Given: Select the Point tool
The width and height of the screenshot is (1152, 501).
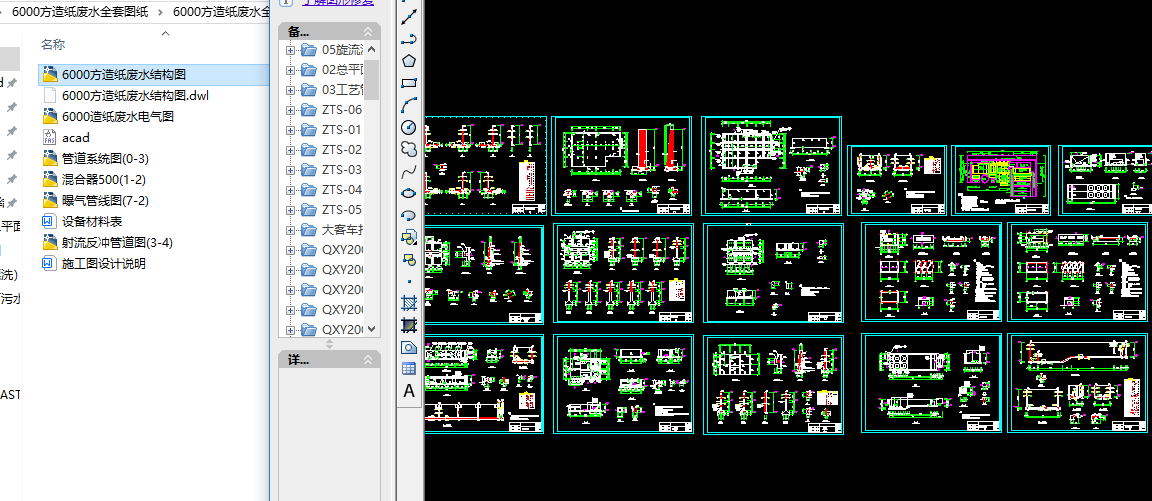Looking at the screenshot, I should tap(409, 281).
